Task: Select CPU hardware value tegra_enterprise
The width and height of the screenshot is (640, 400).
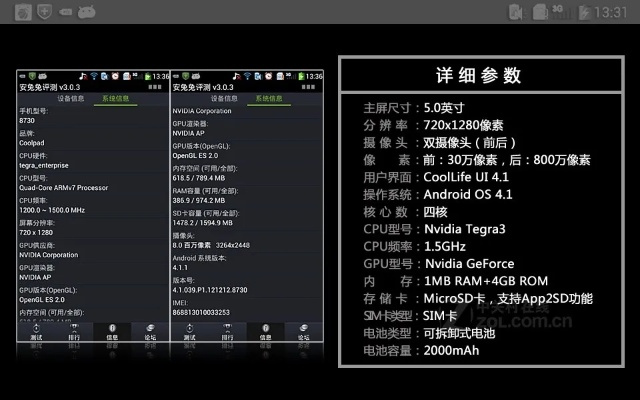Action: click(44, 165)
